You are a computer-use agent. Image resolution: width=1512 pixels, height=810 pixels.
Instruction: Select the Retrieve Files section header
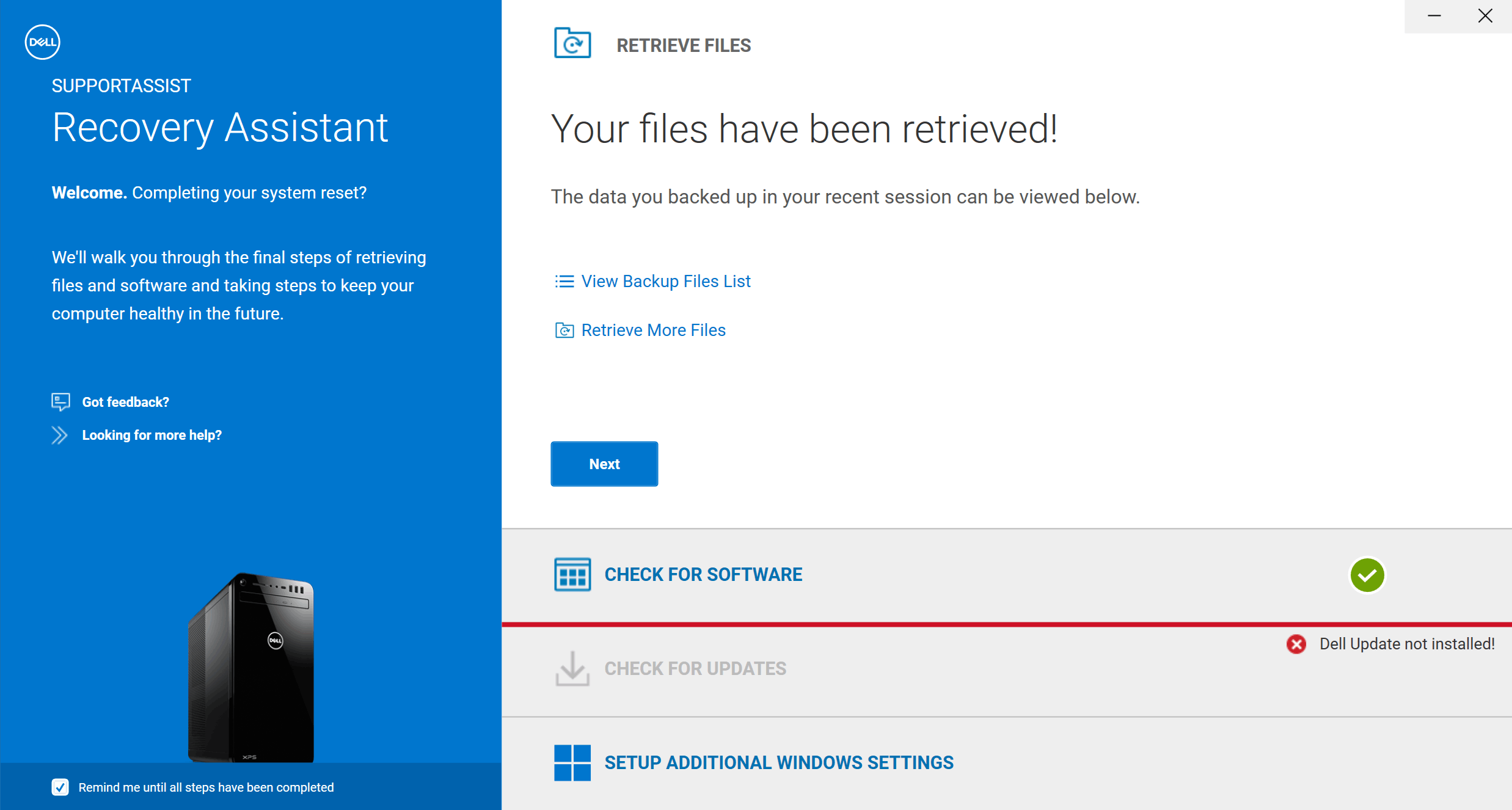(683, 45)
